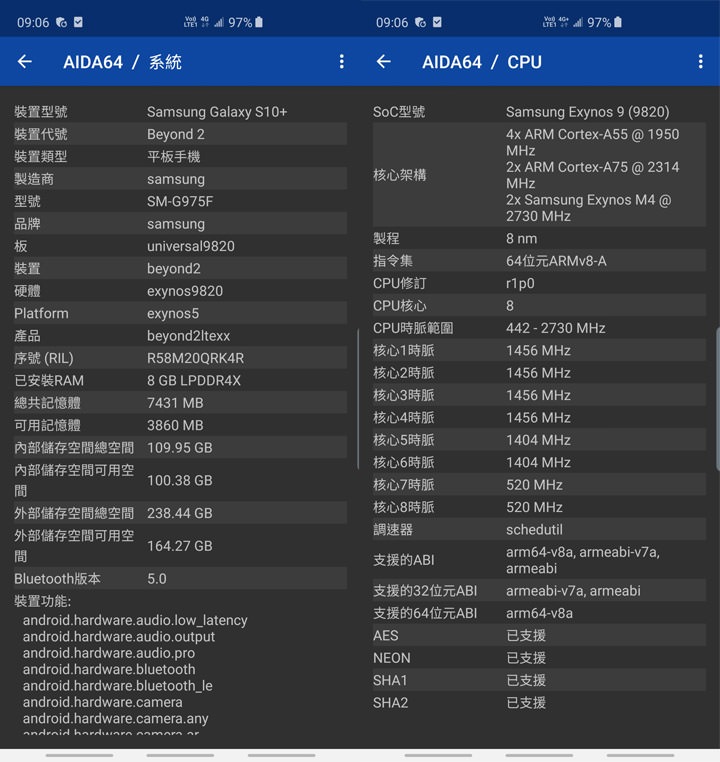This screenshot has height=762, width=720.
Task: Tap checkmark notification icon in left status bar
Action: click(78, 22)
